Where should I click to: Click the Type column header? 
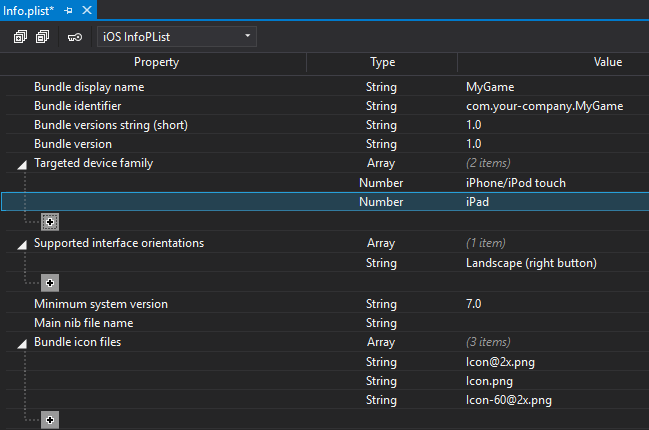(x=382, y=62)
